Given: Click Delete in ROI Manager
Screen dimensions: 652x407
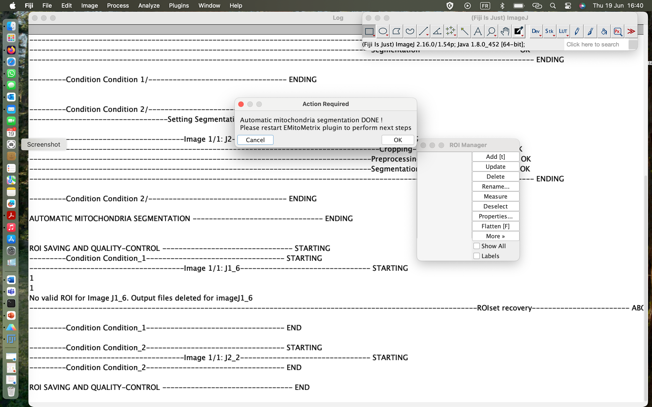Looking at the screenshot, I should click(x=495, y=177).
